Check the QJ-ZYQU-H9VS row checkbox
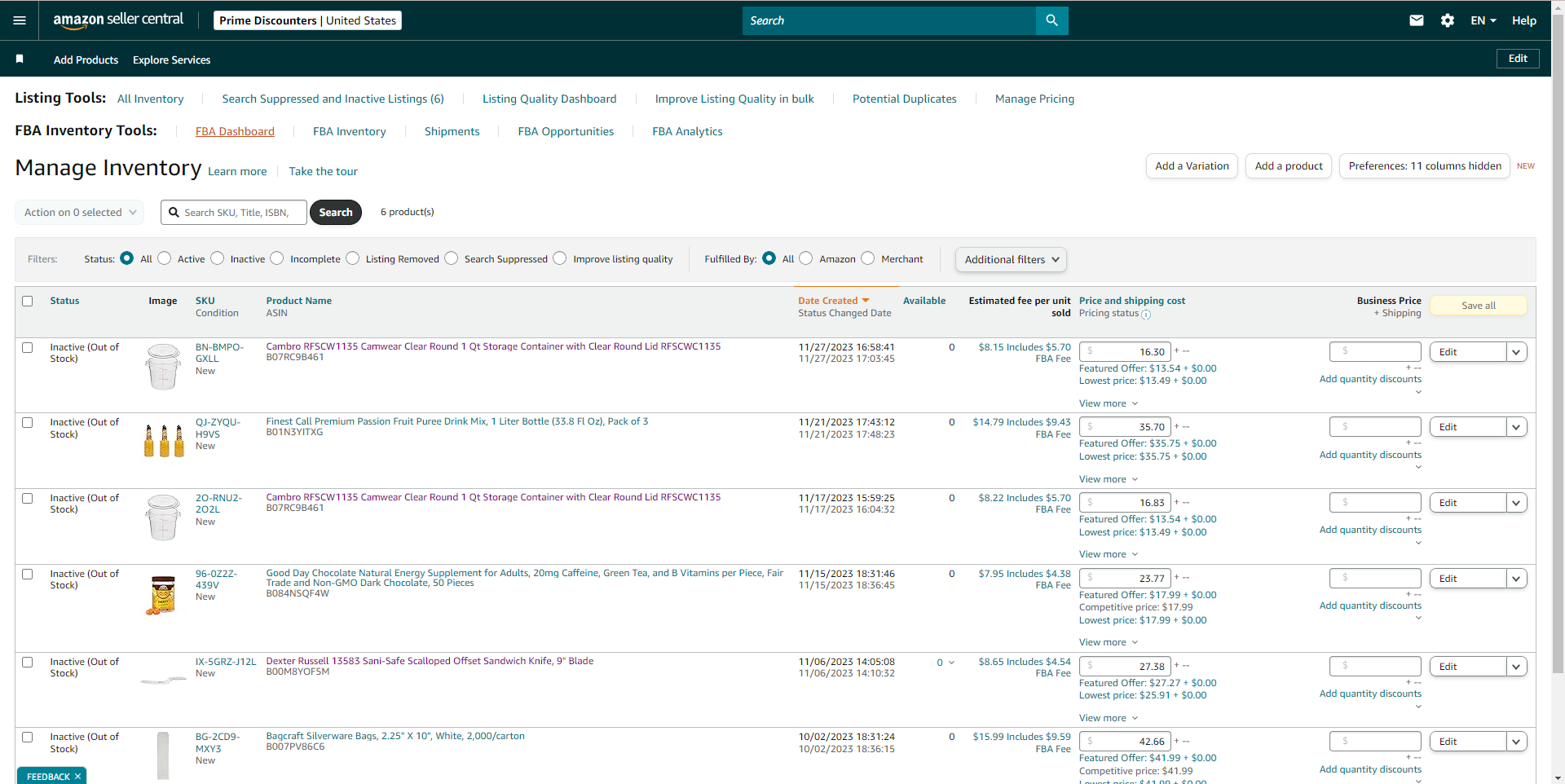 point(28,422)
